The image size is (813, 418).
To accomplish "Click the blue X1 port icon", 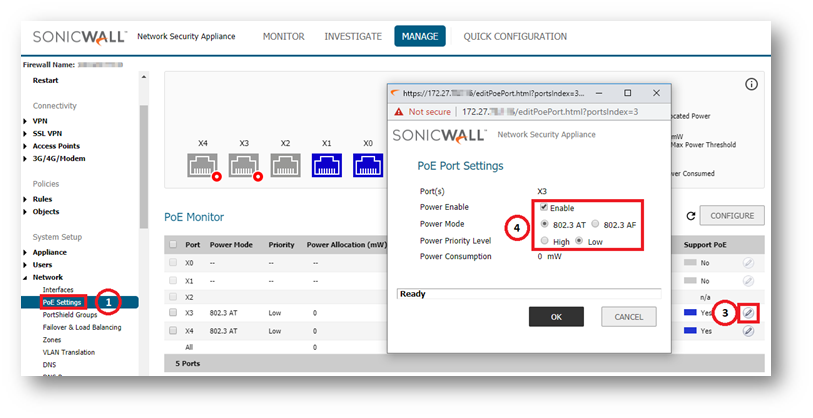I will point(326,166).
